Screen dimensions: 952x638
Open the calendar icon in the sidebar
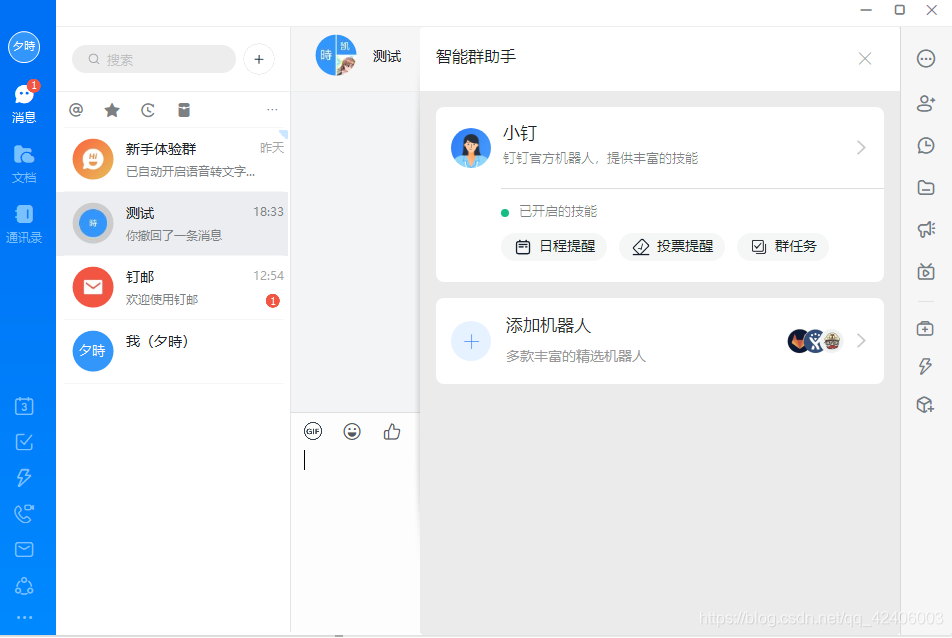24,406
